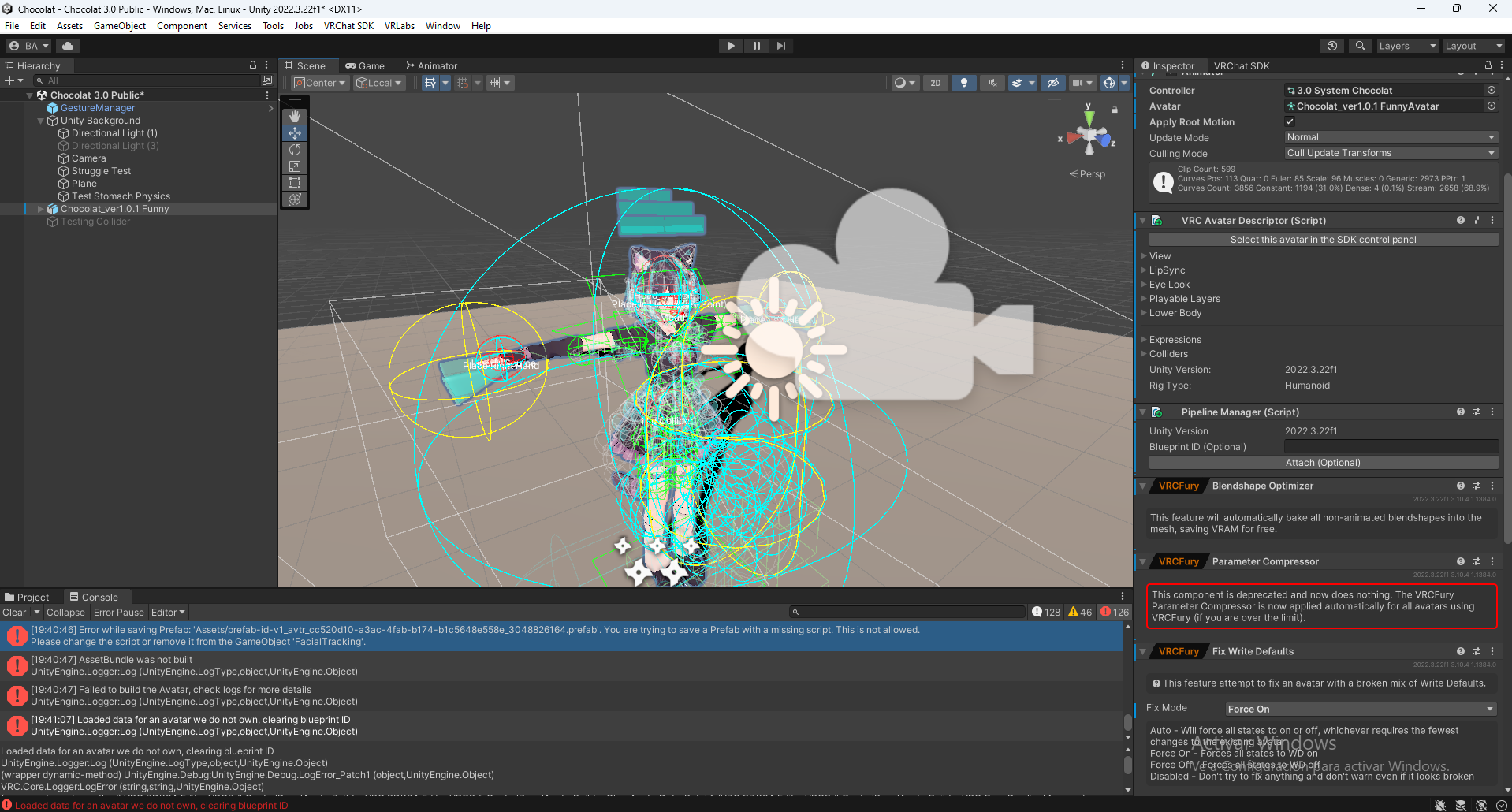Select the Transform tool
Image resolution: width=1512 pixels, height=812 pixels.
tap(295, 199)
